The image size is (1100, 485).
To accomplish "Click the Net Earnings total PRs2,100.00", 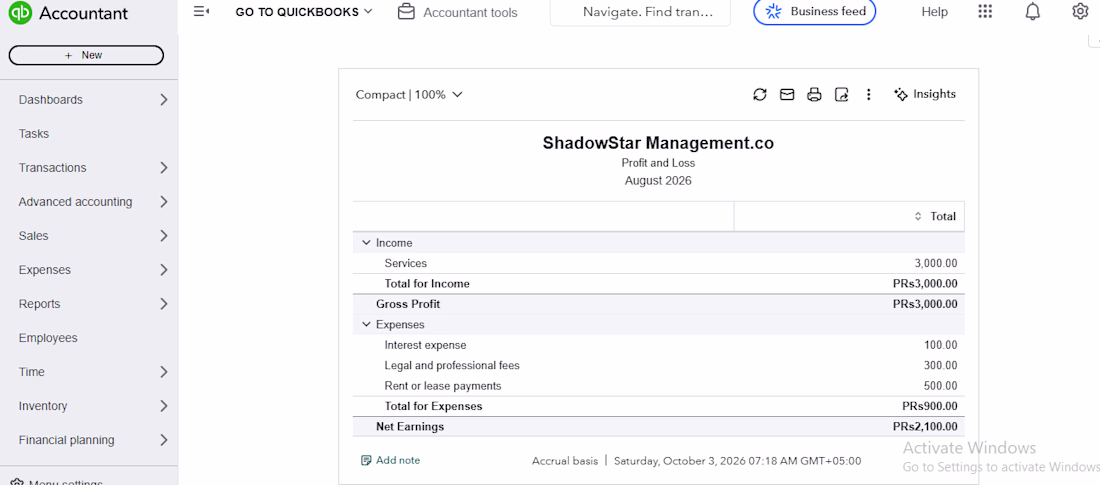I will point(925,427).
